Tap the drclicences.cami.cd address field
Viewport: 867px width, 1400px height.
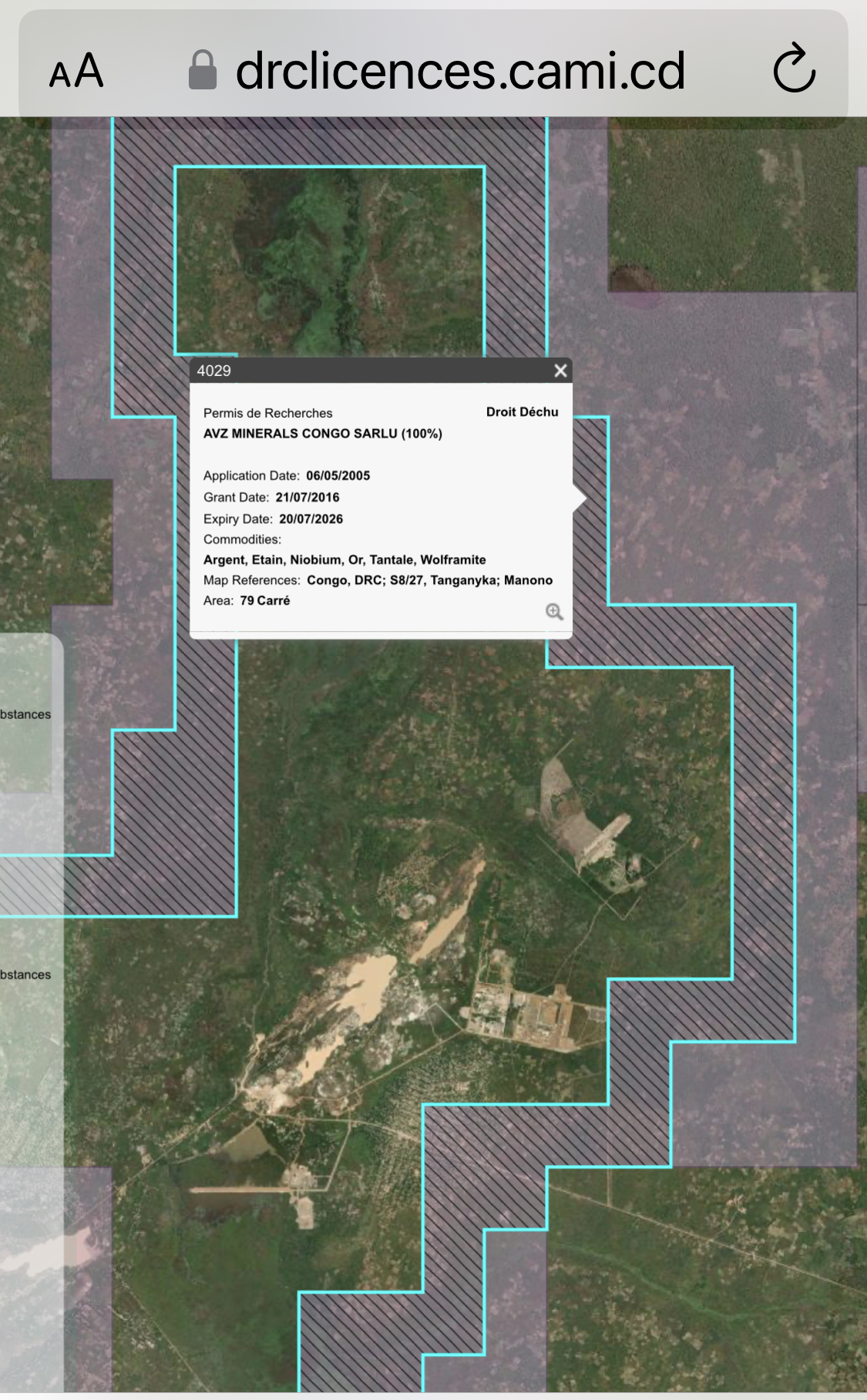459,70
